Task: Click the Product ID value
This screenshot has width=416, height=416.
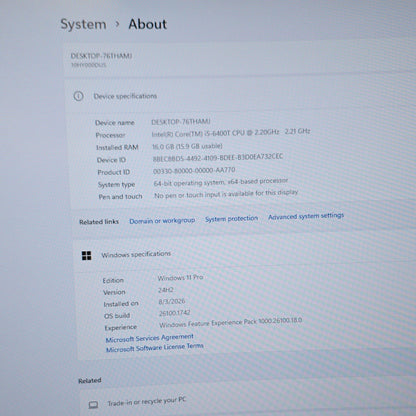Action: 194,170
